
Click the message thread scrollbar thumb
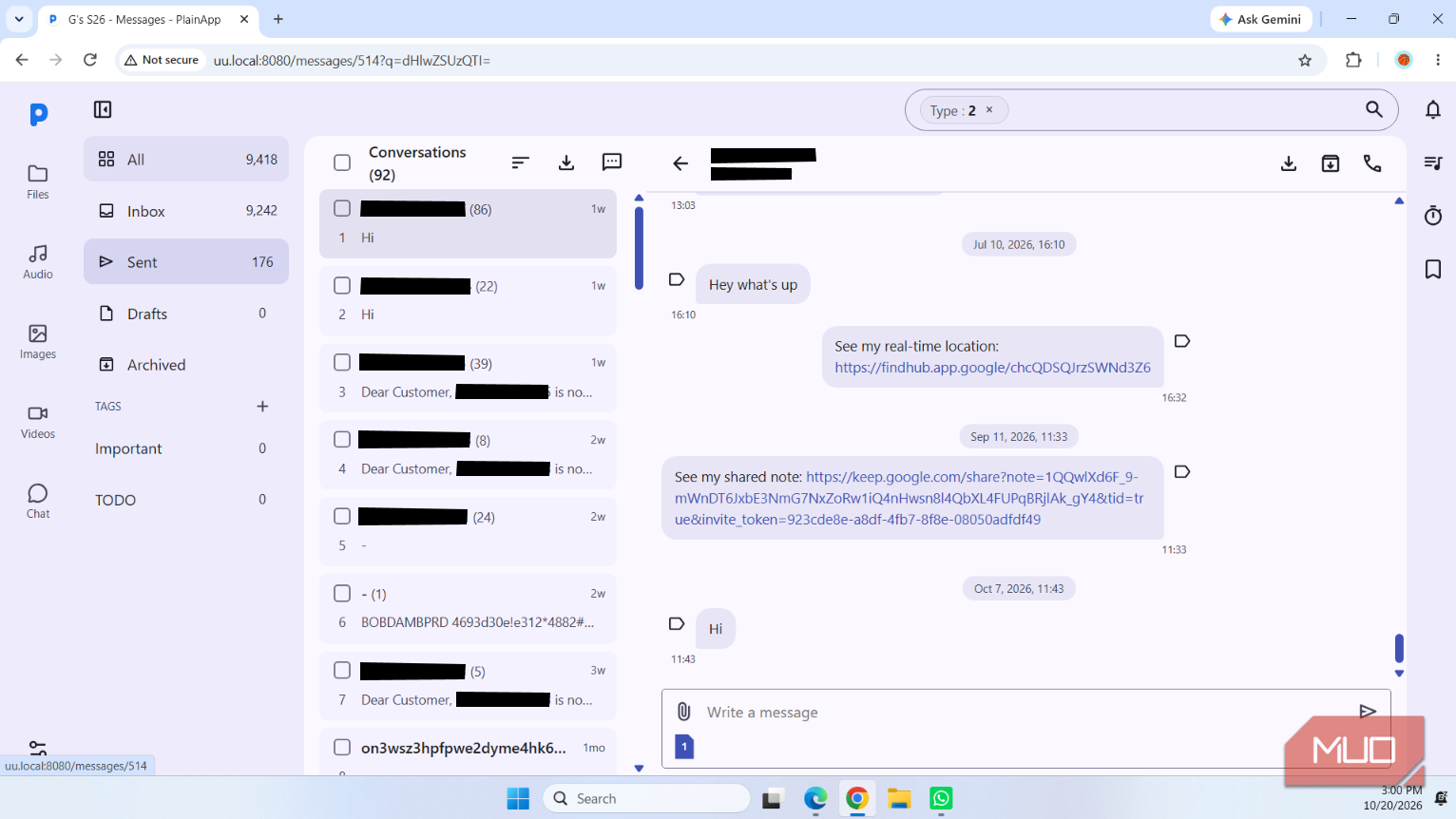(1399, 648)
